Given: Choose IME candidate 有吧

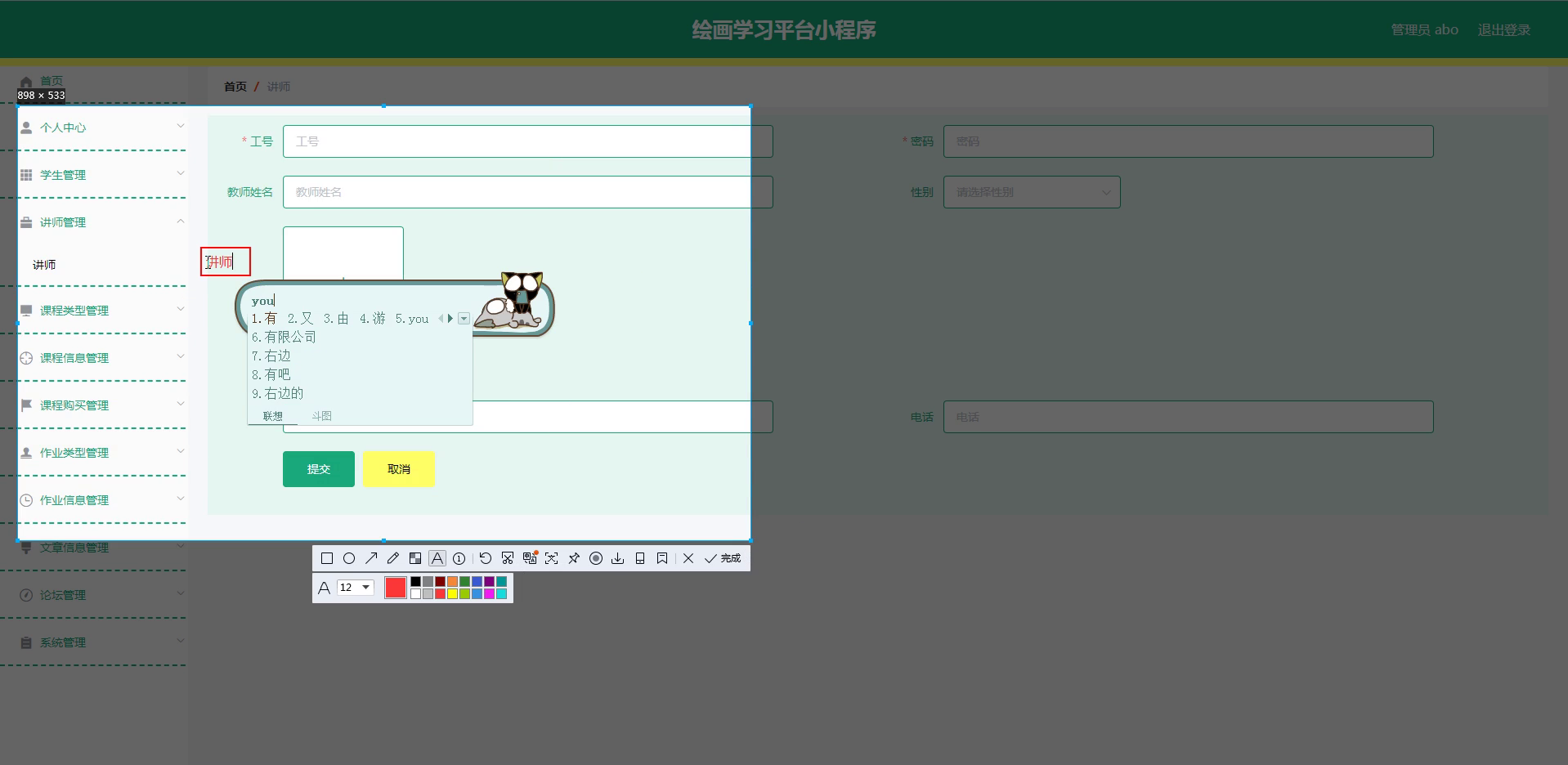Looking at the screenshot, I should 271,374.
